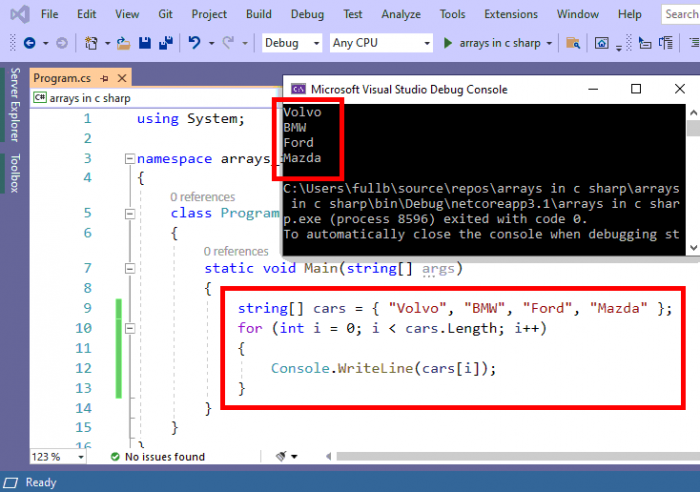Open the 123 % zoom level dropdown

[58, 457]
